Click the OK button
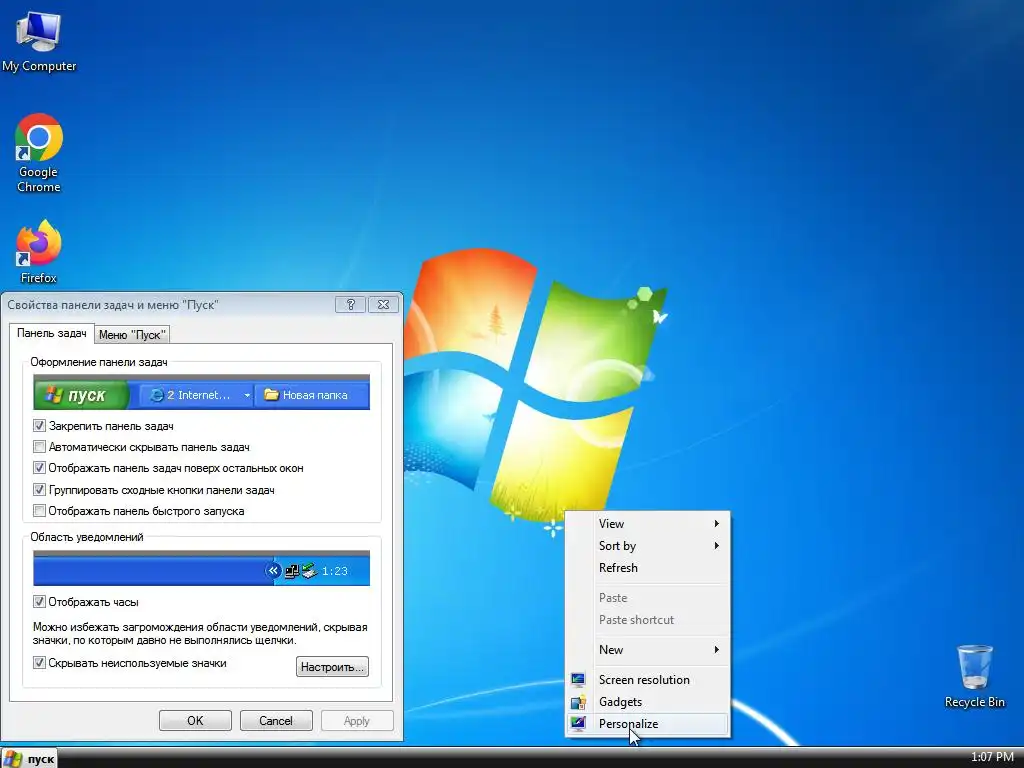 [x=195, y=720]
